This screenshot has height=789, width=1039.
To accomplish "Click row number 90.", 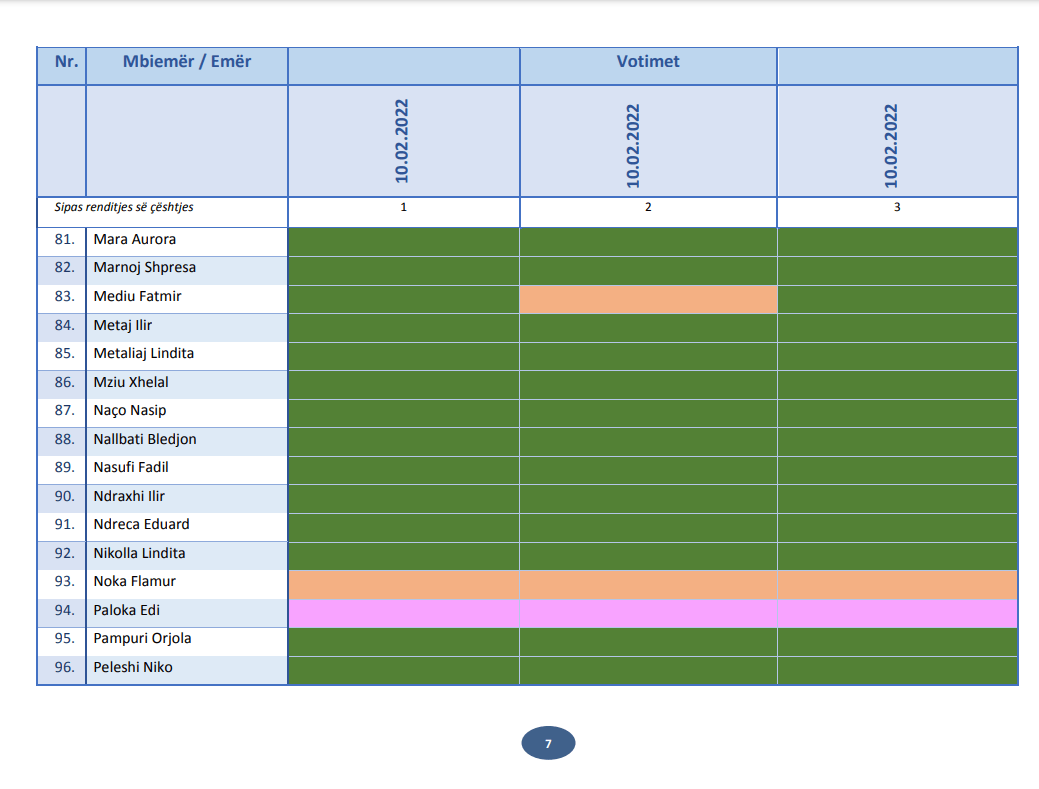I will point(65,497).
